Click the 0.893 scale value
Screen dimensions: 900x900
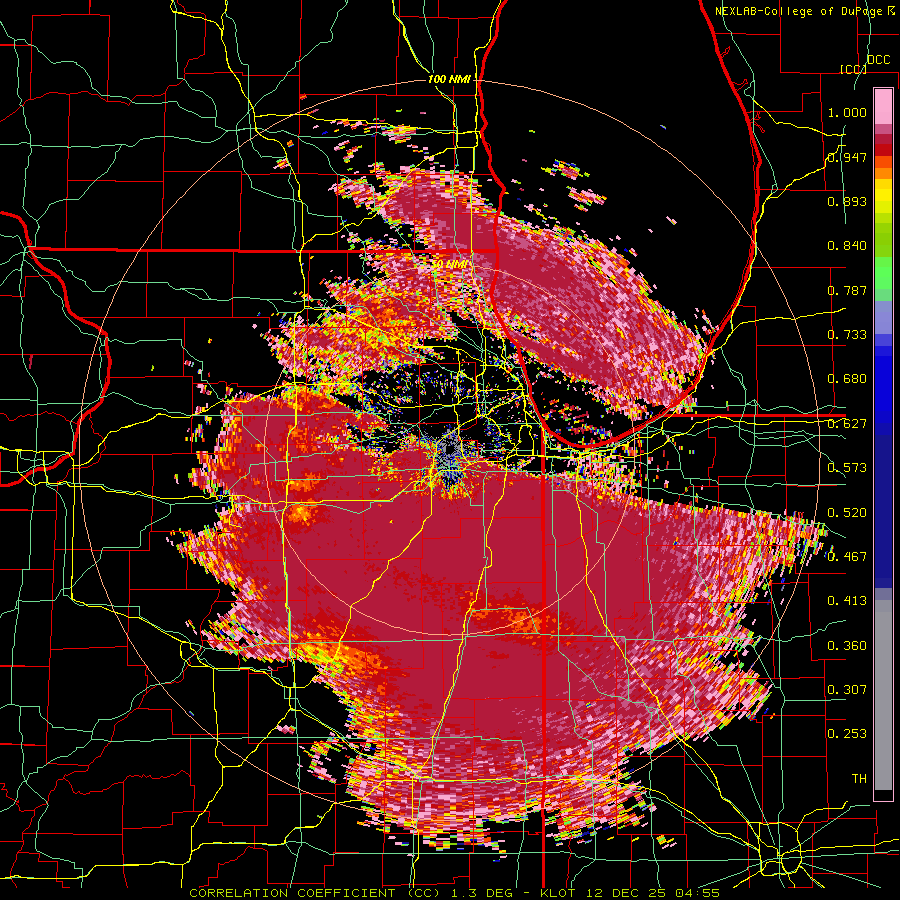847,201
